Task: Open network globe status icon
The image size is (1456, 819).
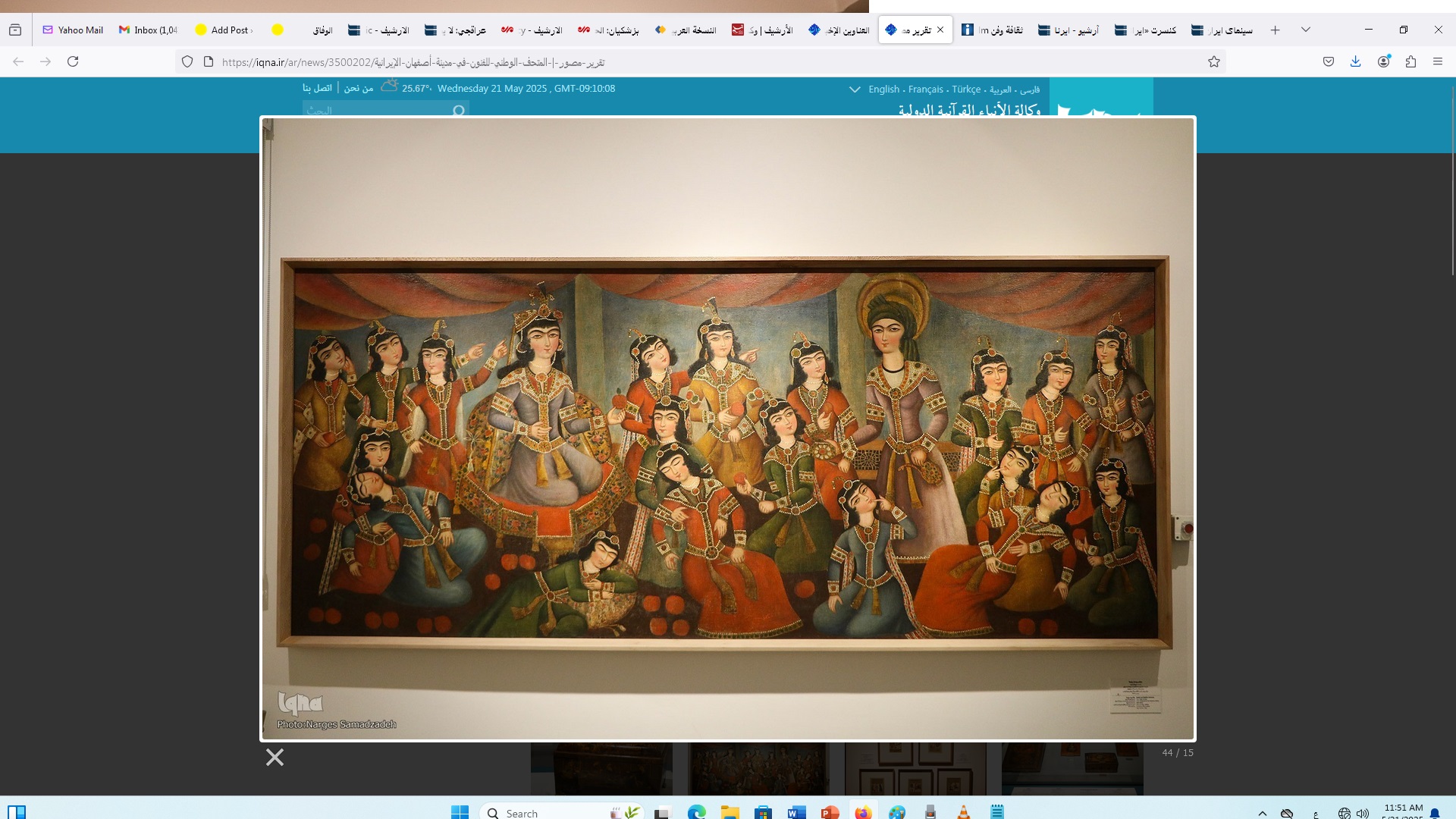Action: (x=1345, y=813)
